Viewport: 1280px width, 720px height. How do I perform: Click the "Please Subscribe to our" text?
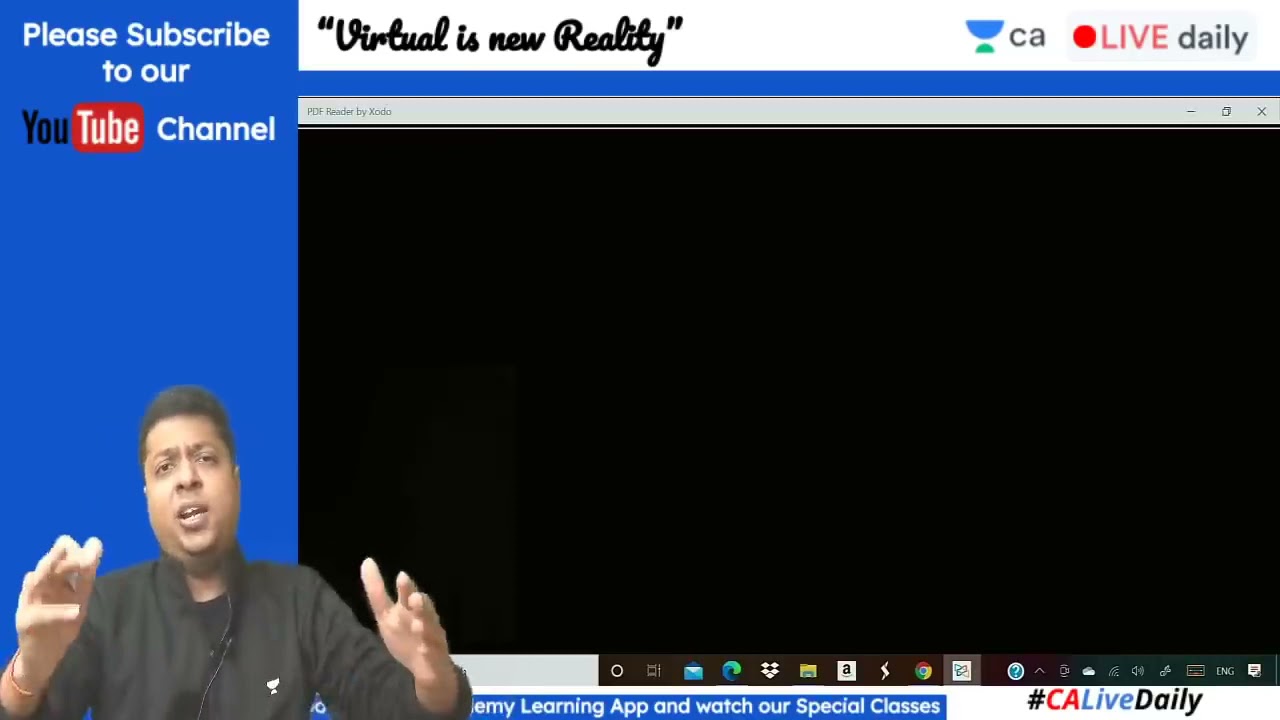(146, 53)
